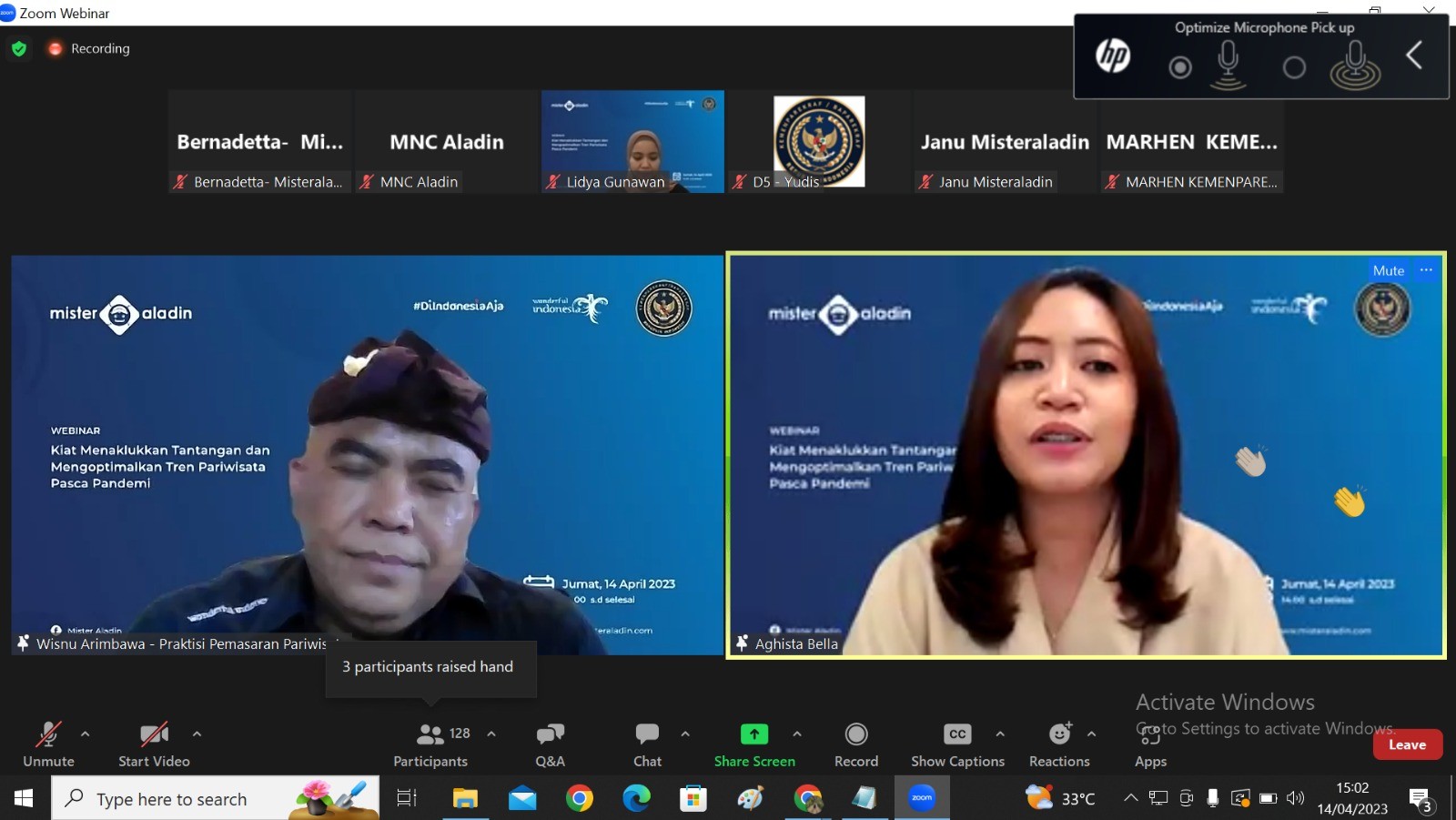This screenshot has height=820, width=1456.
Task: Unmute the microphone in Zoom toolbar
Action: click(48, 744)
